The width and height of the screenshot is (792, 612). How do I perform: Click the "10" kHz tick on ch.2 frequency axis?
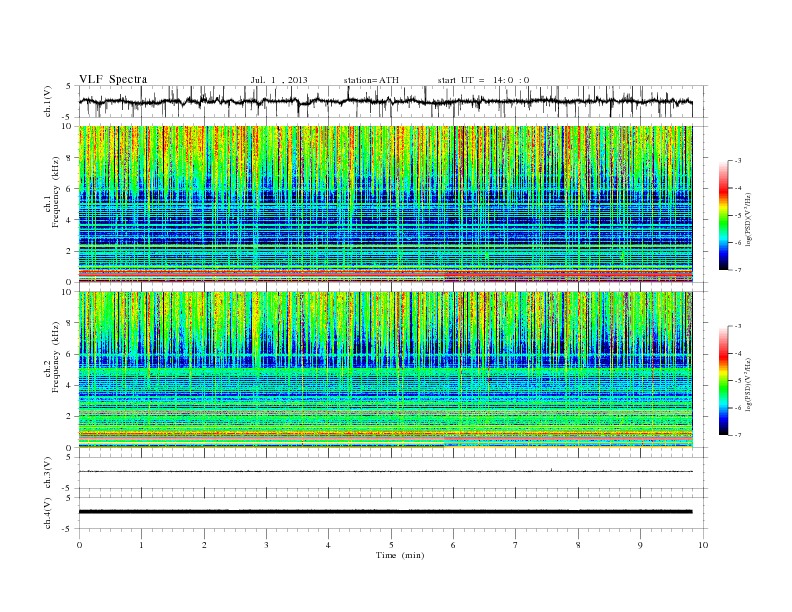[x=68, y=292]
